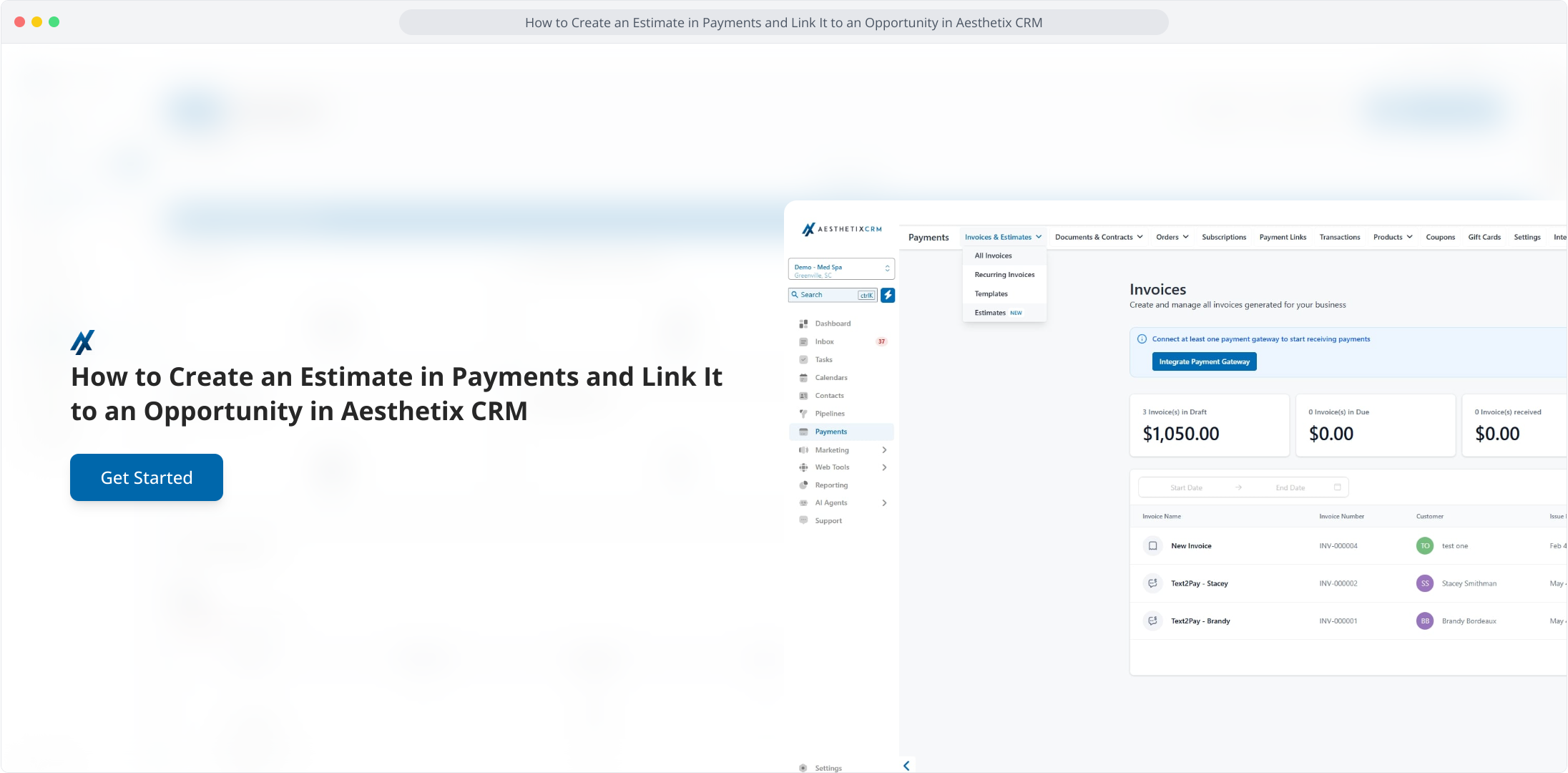Click the calendar icon in date range

click(x=1338, y=487)
